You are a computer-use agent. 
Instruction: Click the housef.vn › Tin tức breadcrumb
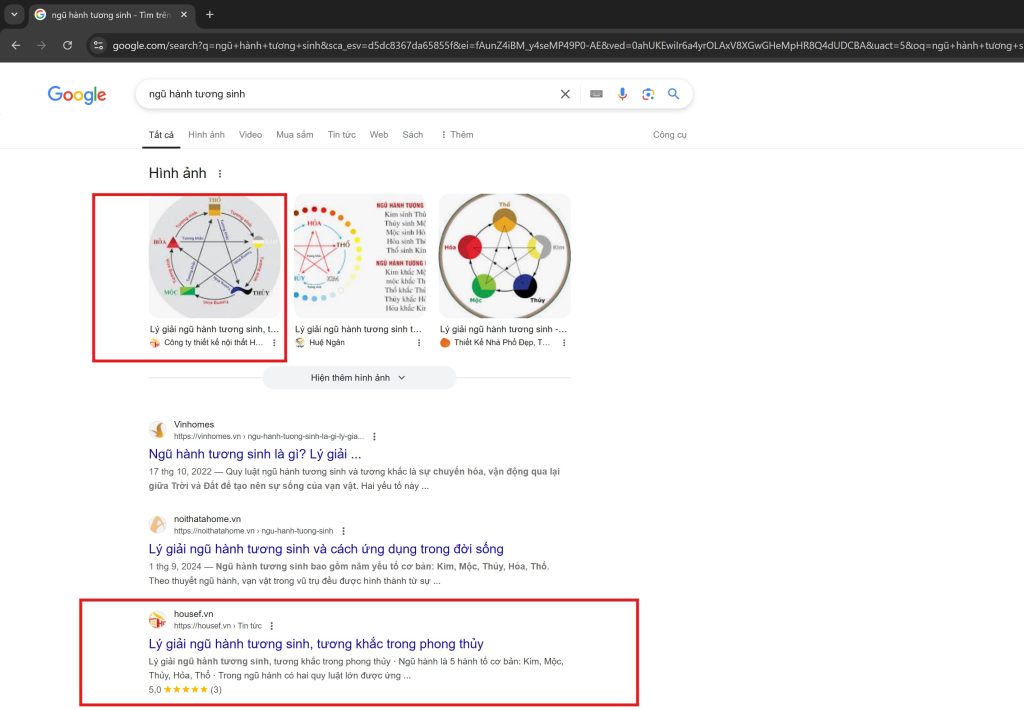(217, 625)
